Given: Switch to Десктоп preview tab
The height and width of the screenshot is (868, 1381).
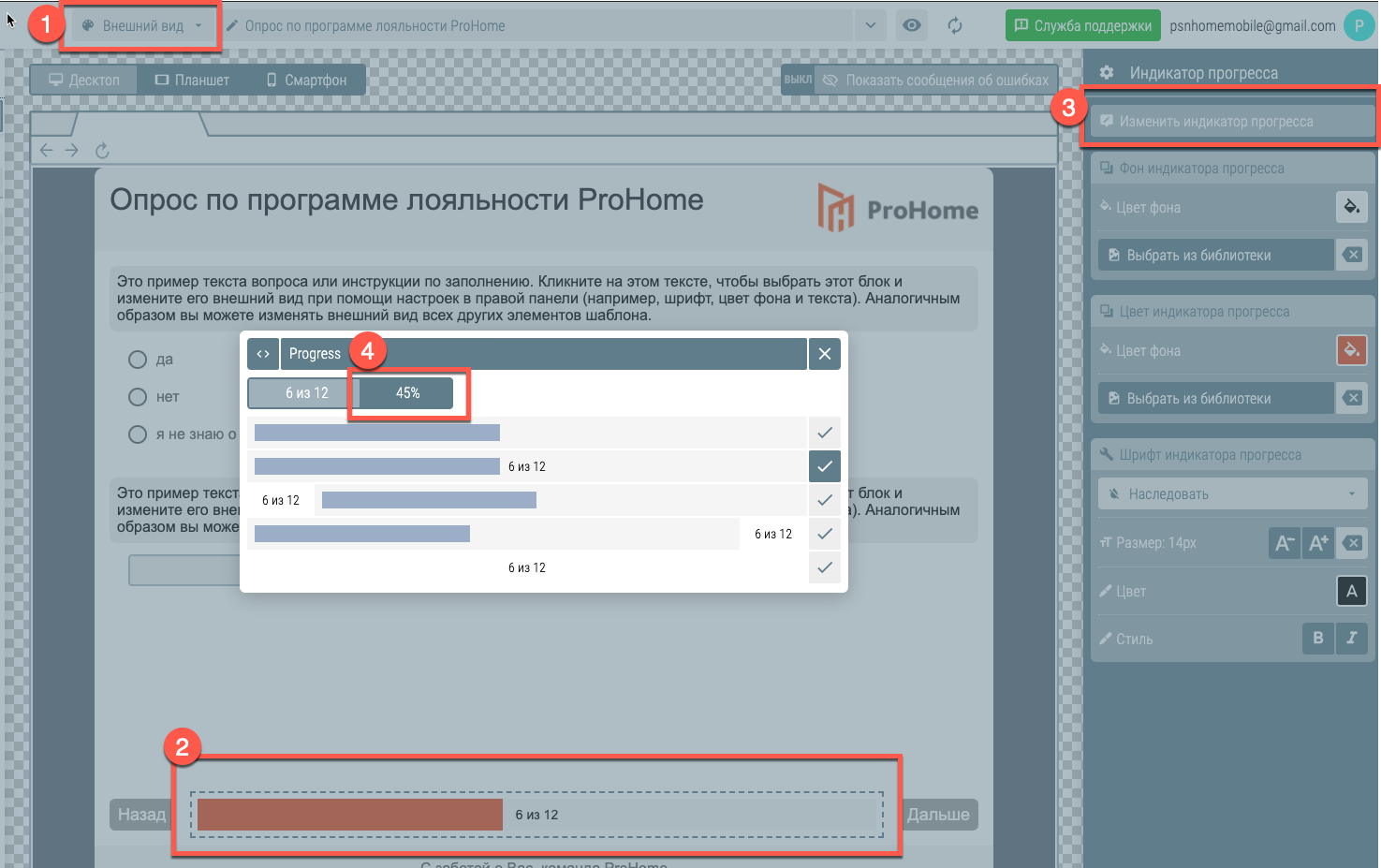Looking at the screenshot, I should pos(84,80).
